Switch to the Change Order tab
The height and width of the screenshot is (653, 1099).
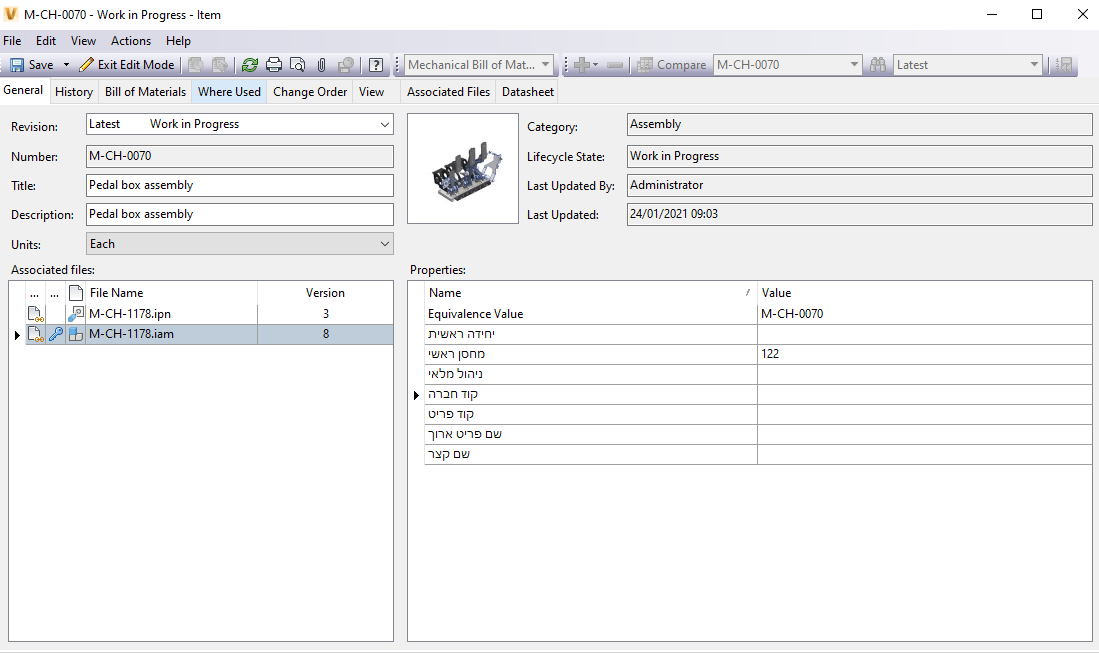pos(310,92)
